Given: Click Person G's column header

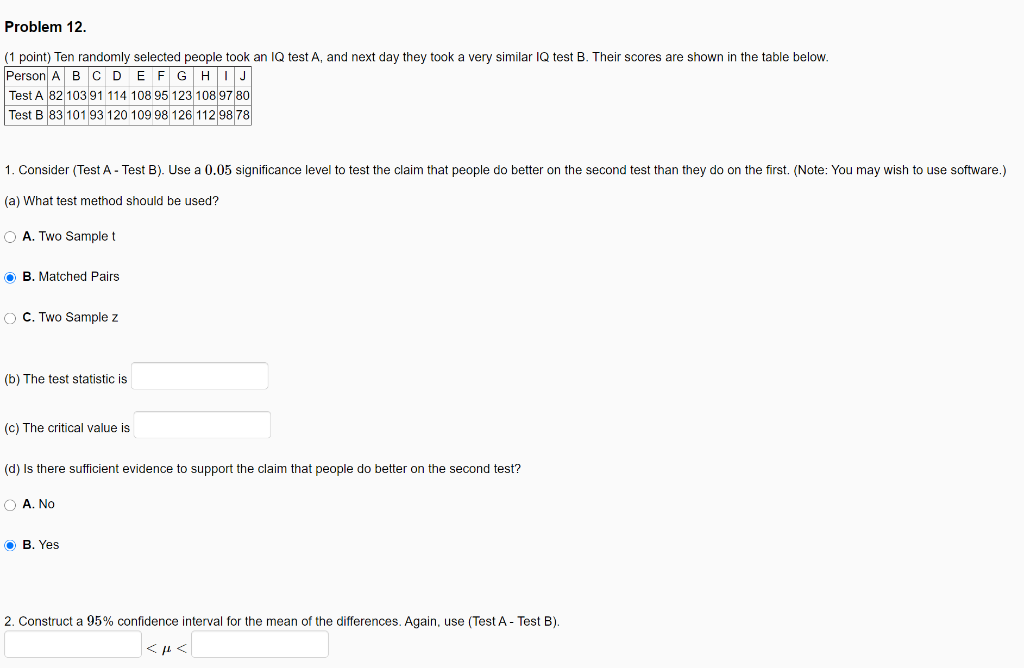Looking at the screenshot, I should click(181, 75).
